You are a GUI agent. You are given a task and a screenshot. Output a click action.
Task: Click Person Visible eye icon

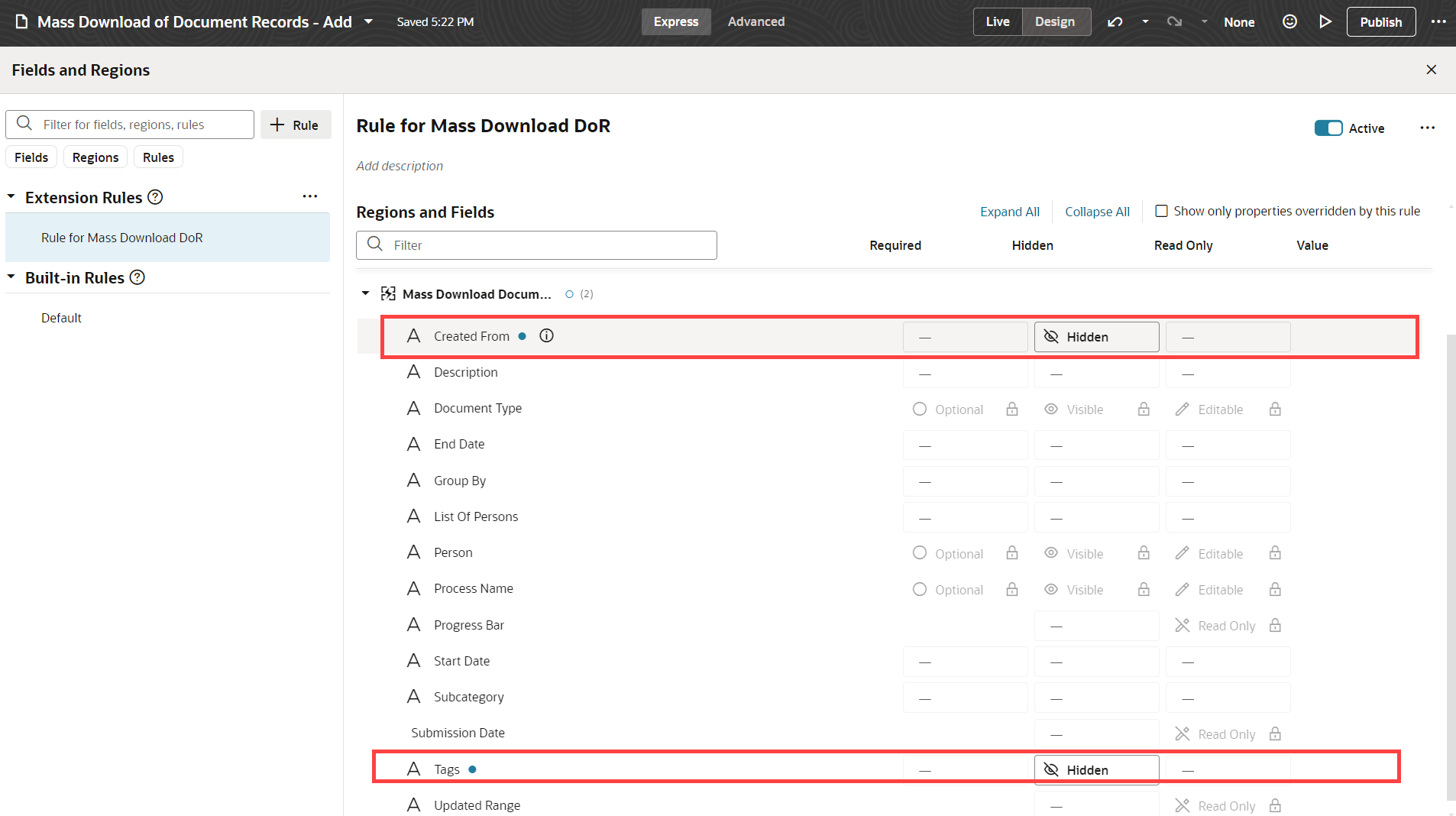click(1051, 552)
